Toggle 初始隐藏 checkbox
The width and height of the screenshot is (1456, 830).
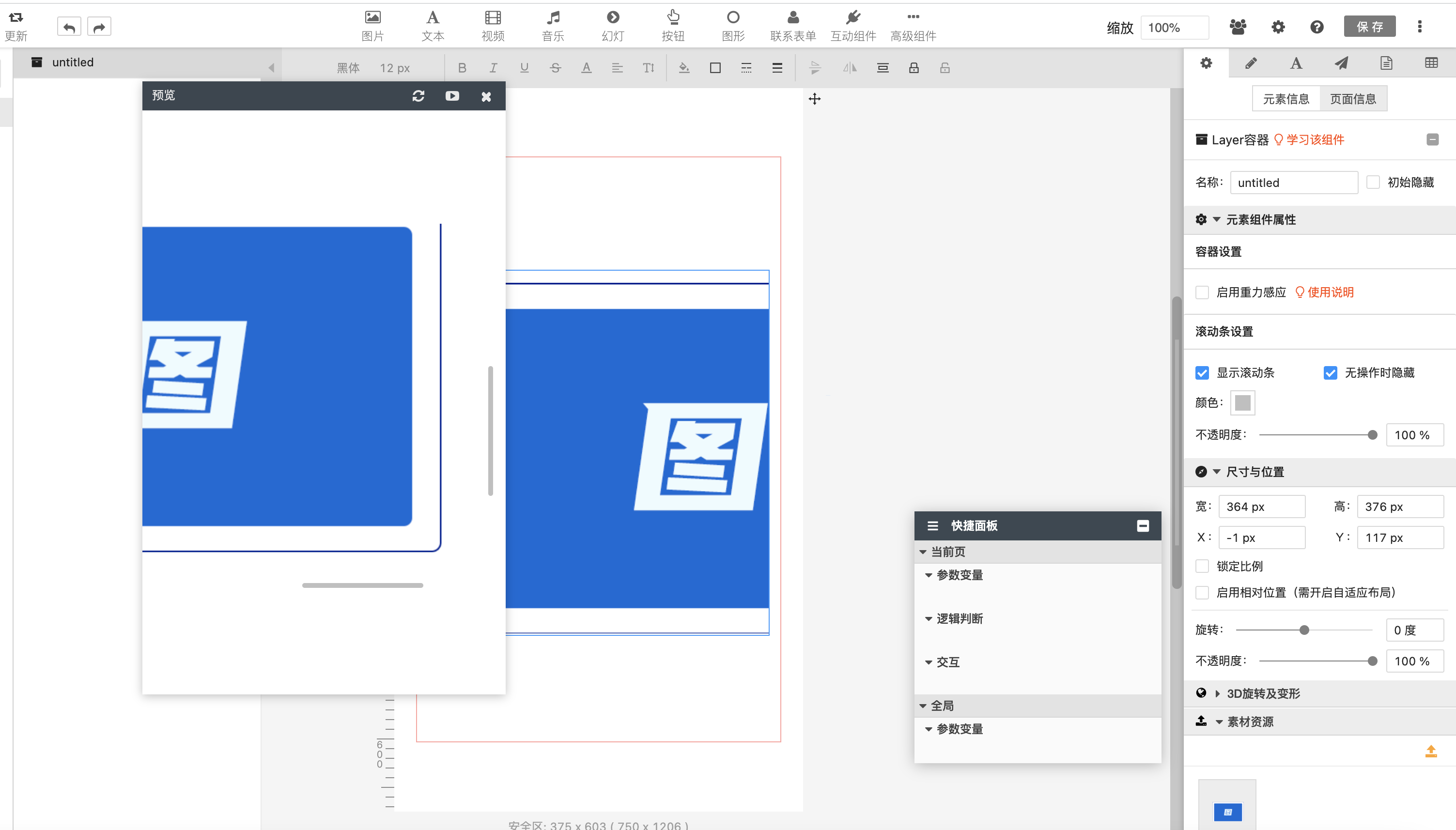point(1373,182)
